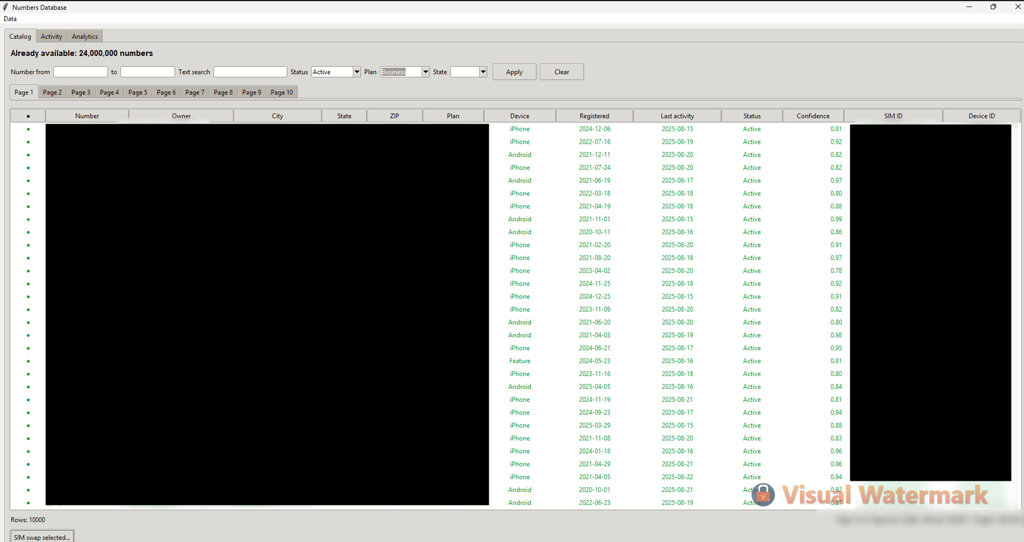Click the confidence value 0.78

[836, 271]
